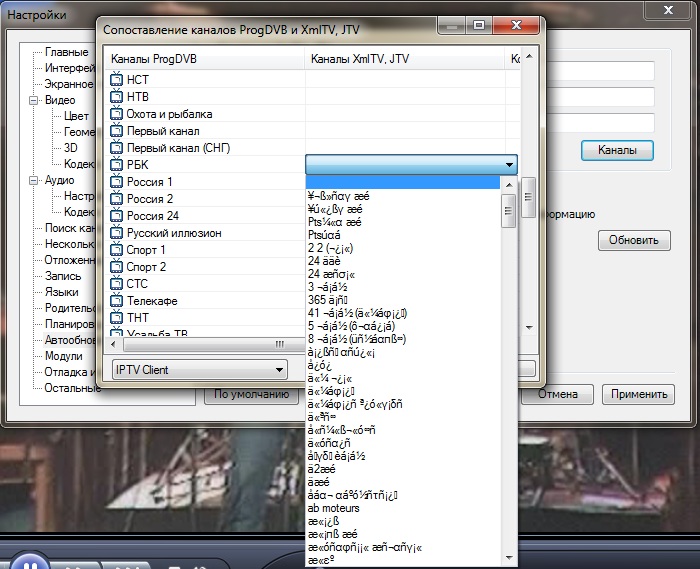Click the Спорт 1 channel icon

tap(116, 250)
